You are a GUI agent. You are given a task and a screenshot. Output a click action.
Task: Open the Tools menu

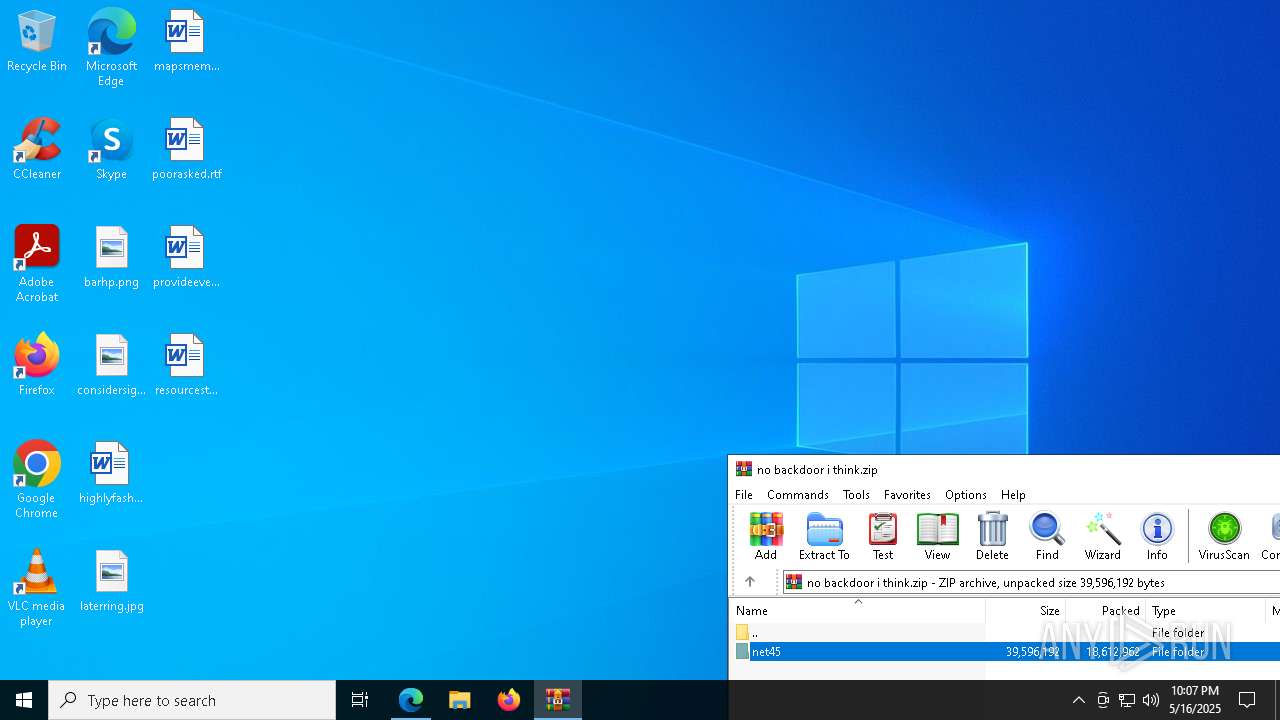(856, 495)
